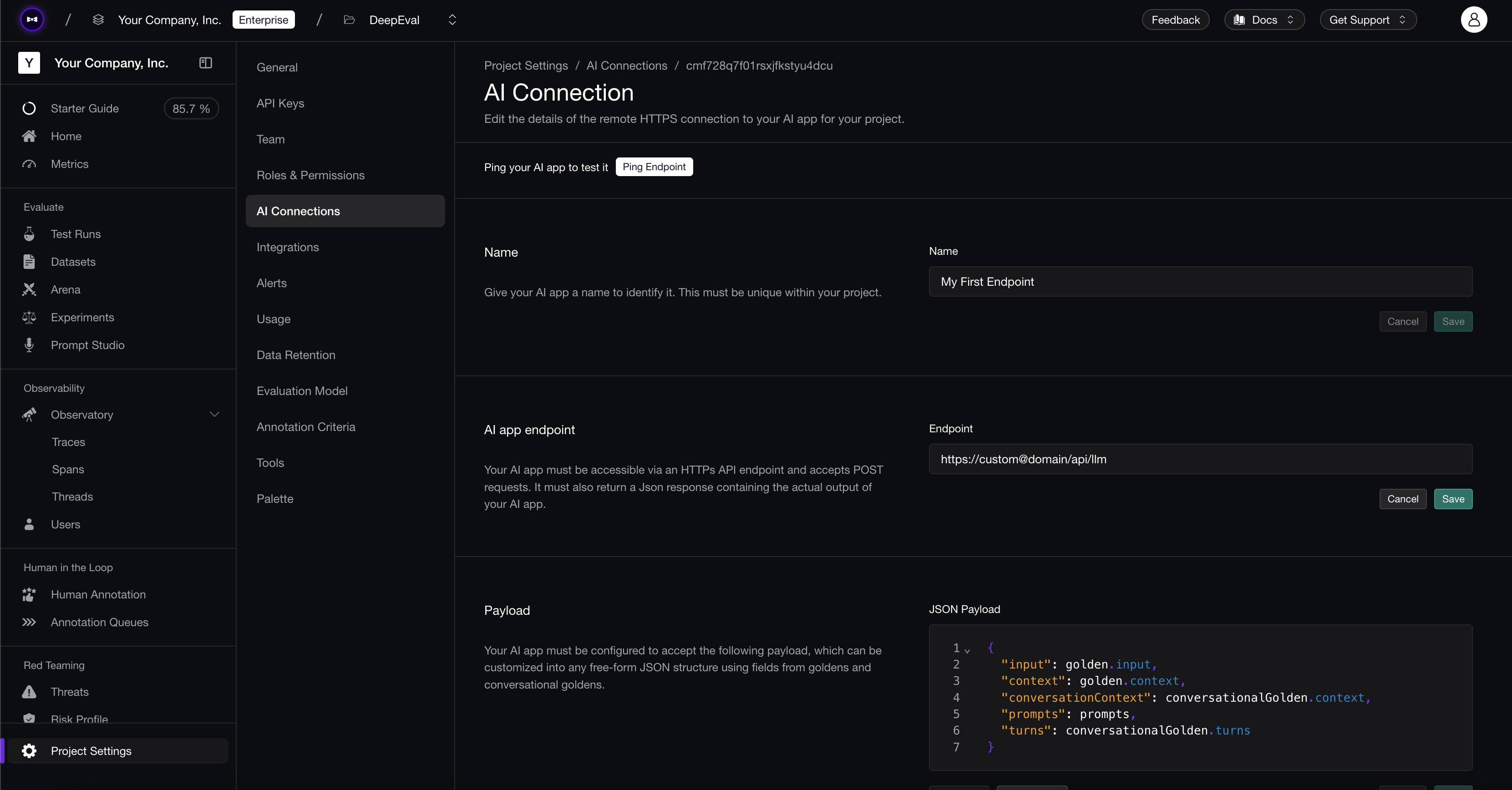This screenshot has height=790, width=1512.
Task: Click the Ping Endpoint button
Action: tap(654, 167)
